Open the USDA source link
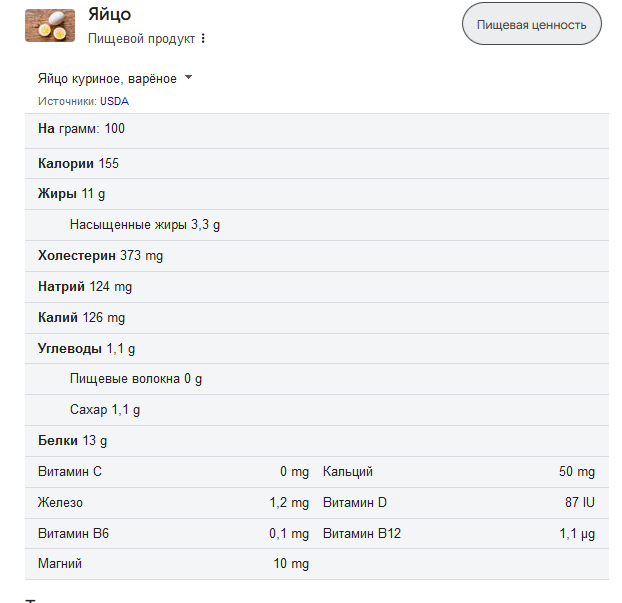This screenshot has width=622, height=603. click(x=114, y=101)
